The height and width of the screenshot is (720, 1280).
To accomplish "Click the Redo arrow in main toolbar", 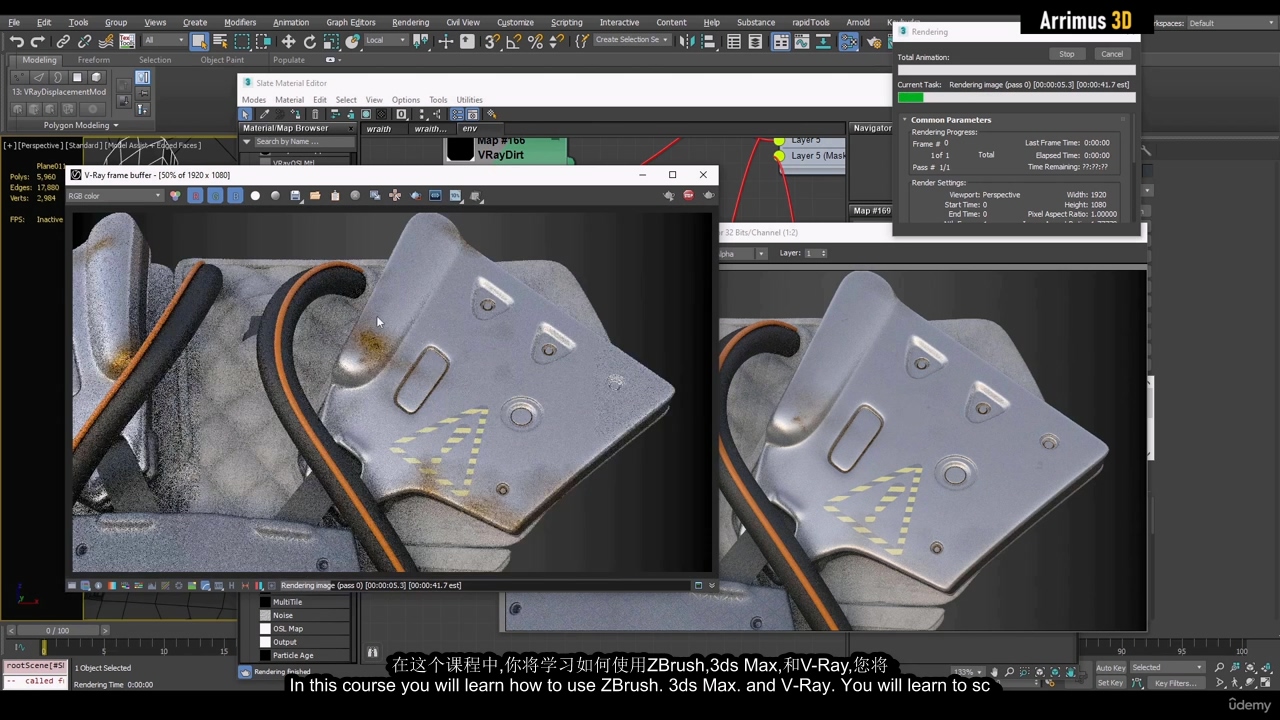I will pyautogui.click(x=37, y=41).
